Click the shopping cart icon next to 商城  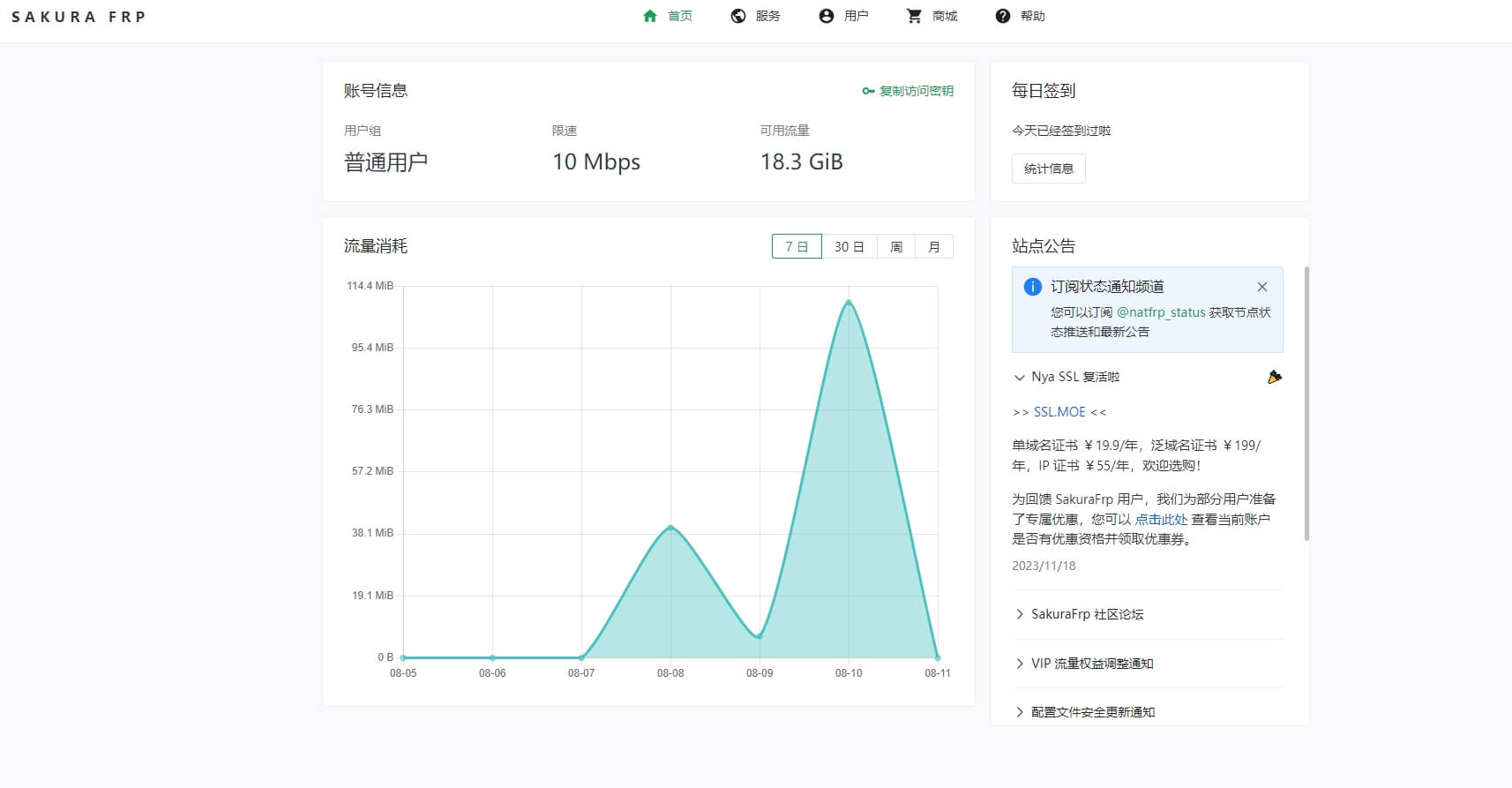point(914,16)
